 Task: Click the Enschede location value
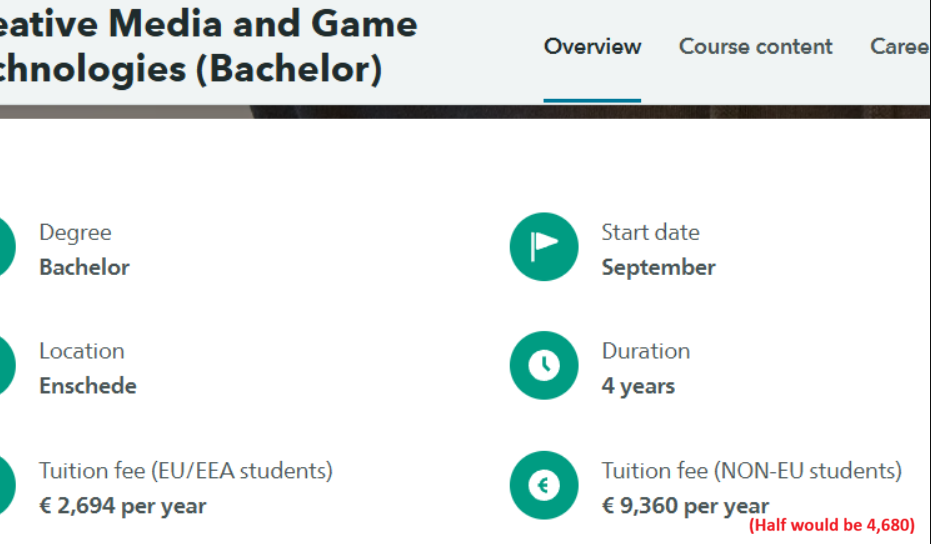pos(88,387)
